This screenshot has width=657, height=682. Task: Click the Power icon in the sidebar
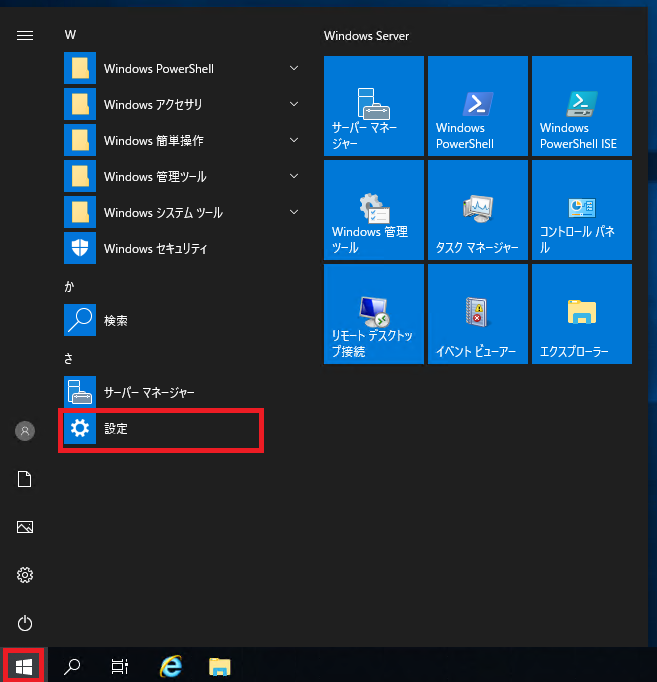pos(25,623)
